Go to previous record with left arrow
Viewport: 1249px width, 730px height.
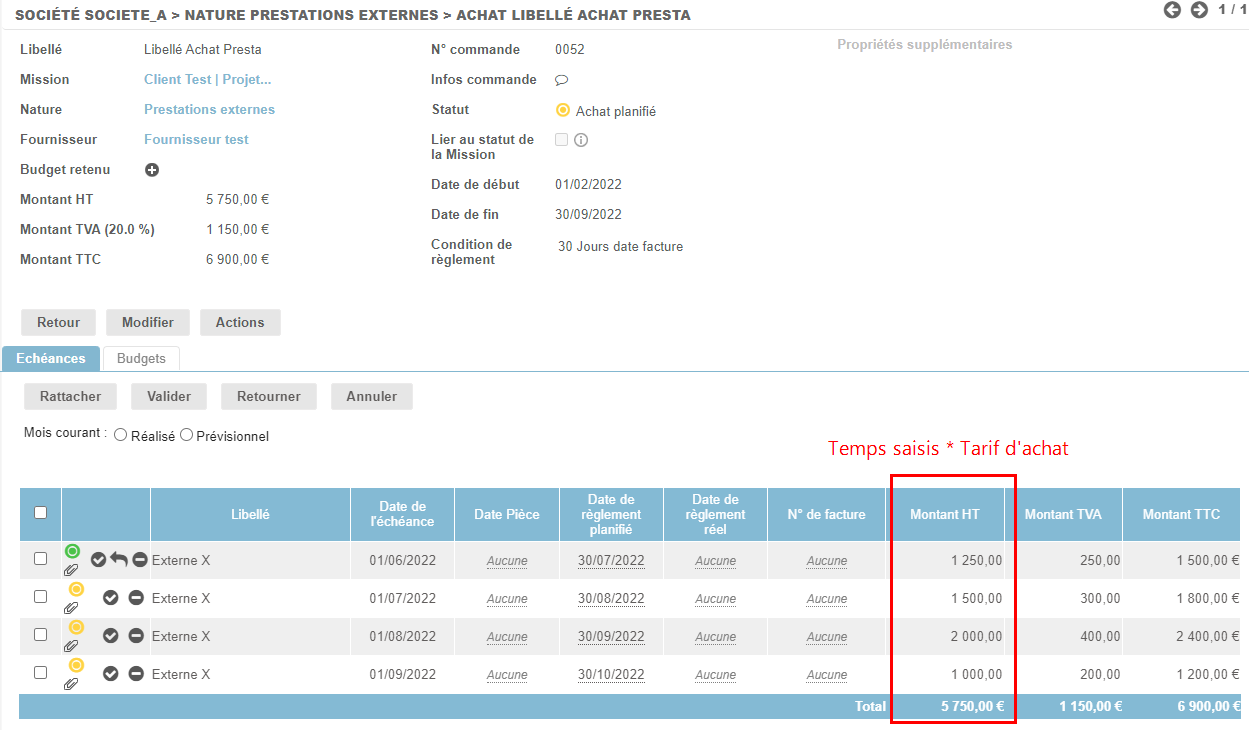(1173, 10)
